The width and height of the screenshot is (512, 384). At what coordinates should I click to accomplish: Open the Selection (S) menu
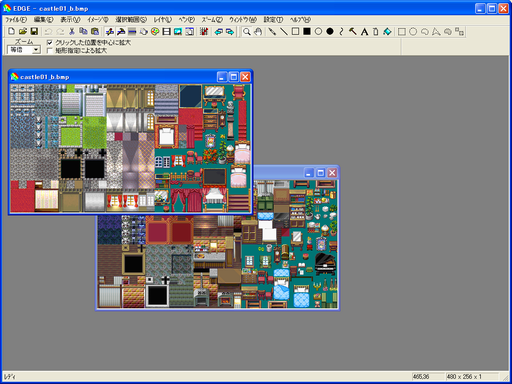point(131,20)
